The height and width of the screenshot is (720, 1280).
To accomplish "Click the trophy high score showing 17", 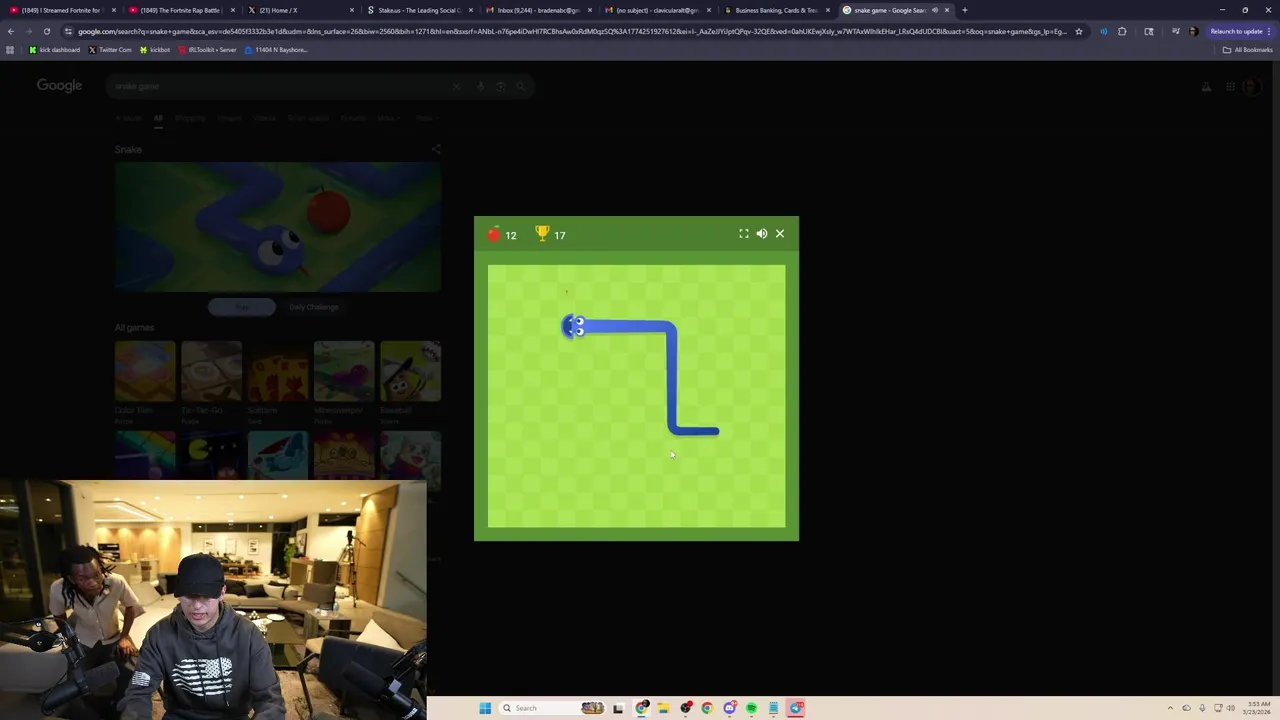I will coord(551,235).
